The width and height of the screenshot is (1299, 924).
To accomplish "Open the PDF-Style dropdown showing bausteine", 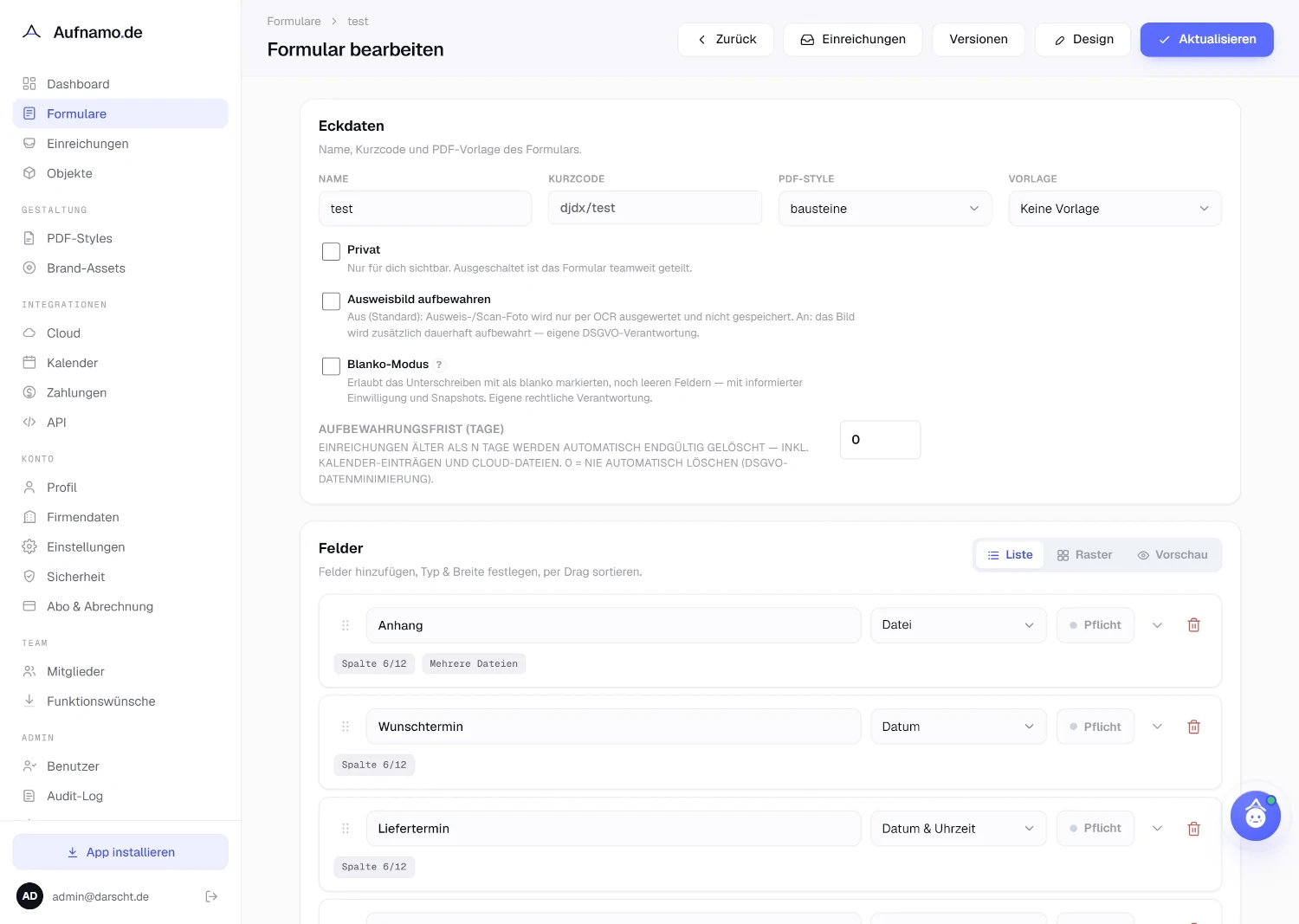I will [x=885, y=209].
